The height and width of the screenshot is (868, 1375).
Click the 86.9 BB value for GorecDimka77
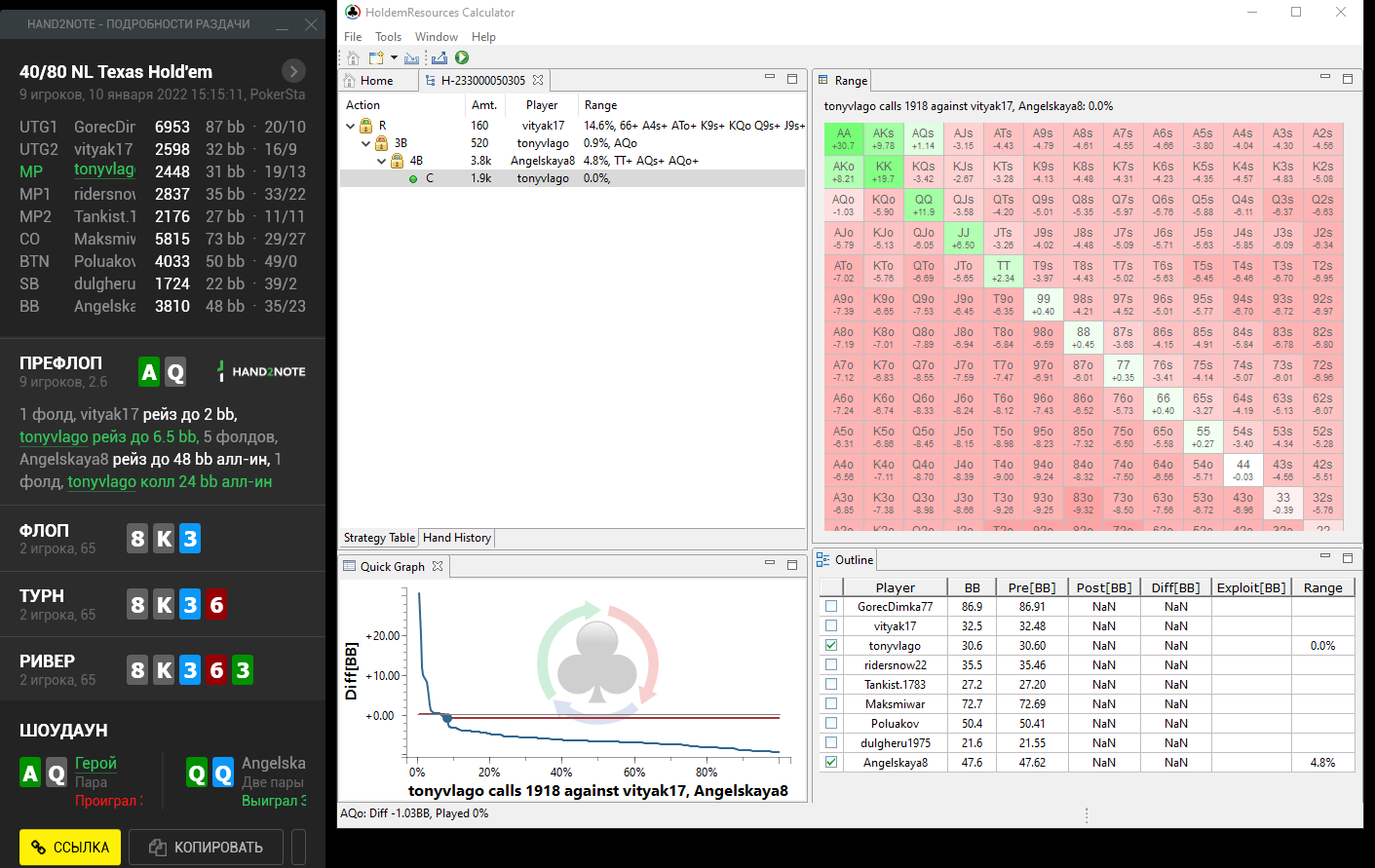(x=973, y=607)
